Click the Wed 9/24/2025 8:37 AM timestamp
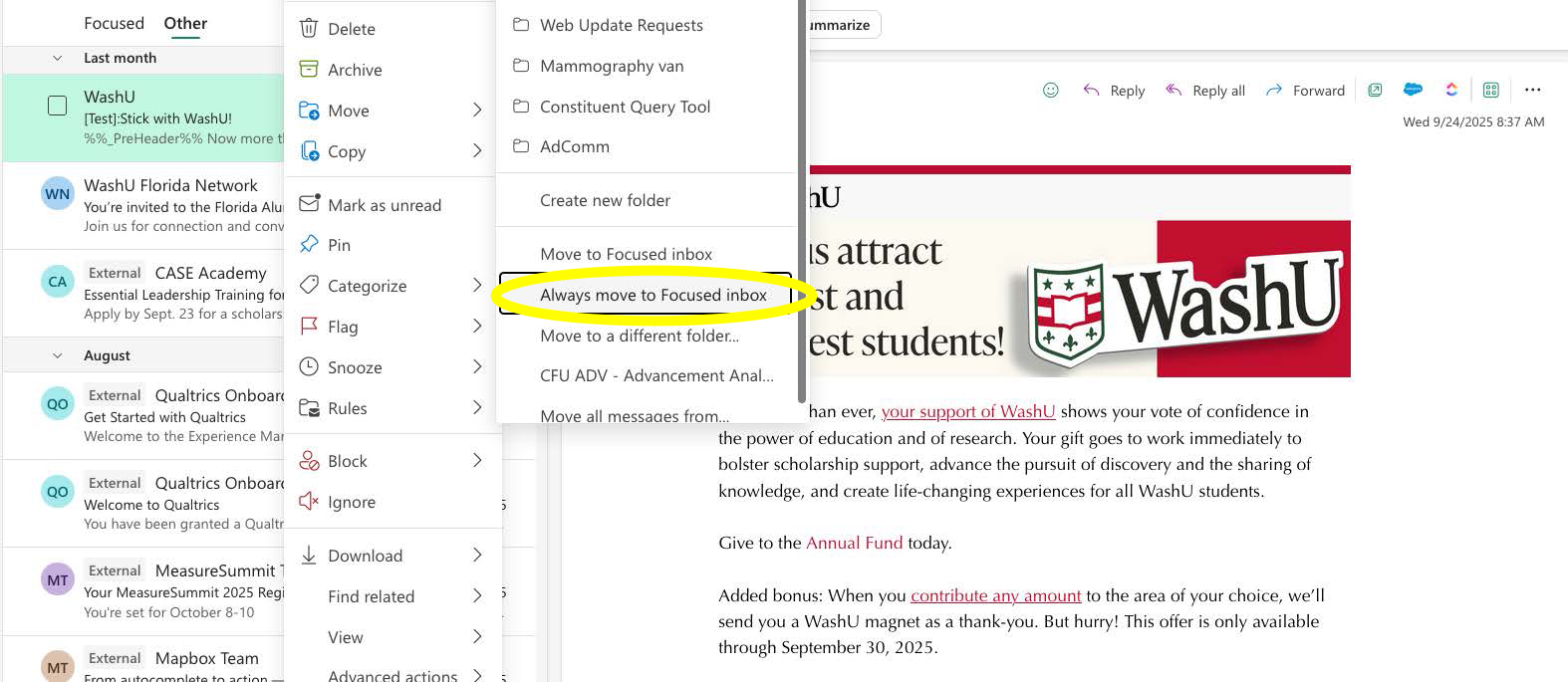 tap(1473, 121)
